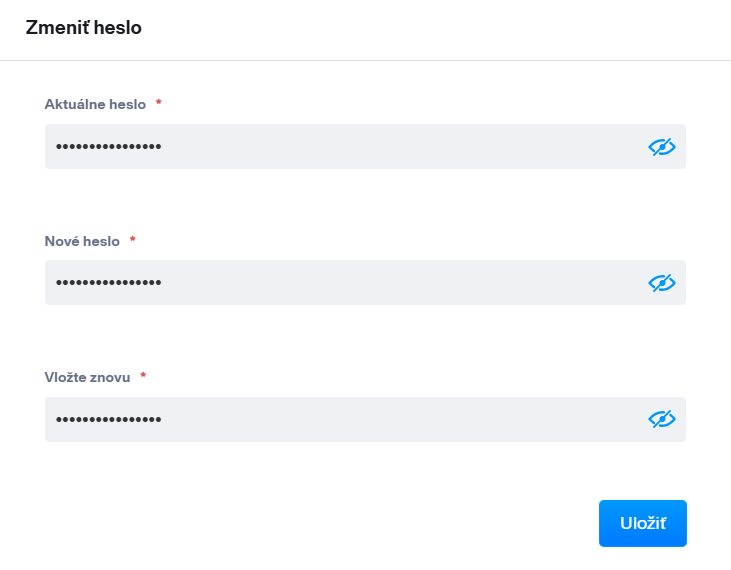Click the masked dots in Aktuálne heslo field
Image resolution: width=731 pixels, height=570 pixels.
tap(109, 147)
